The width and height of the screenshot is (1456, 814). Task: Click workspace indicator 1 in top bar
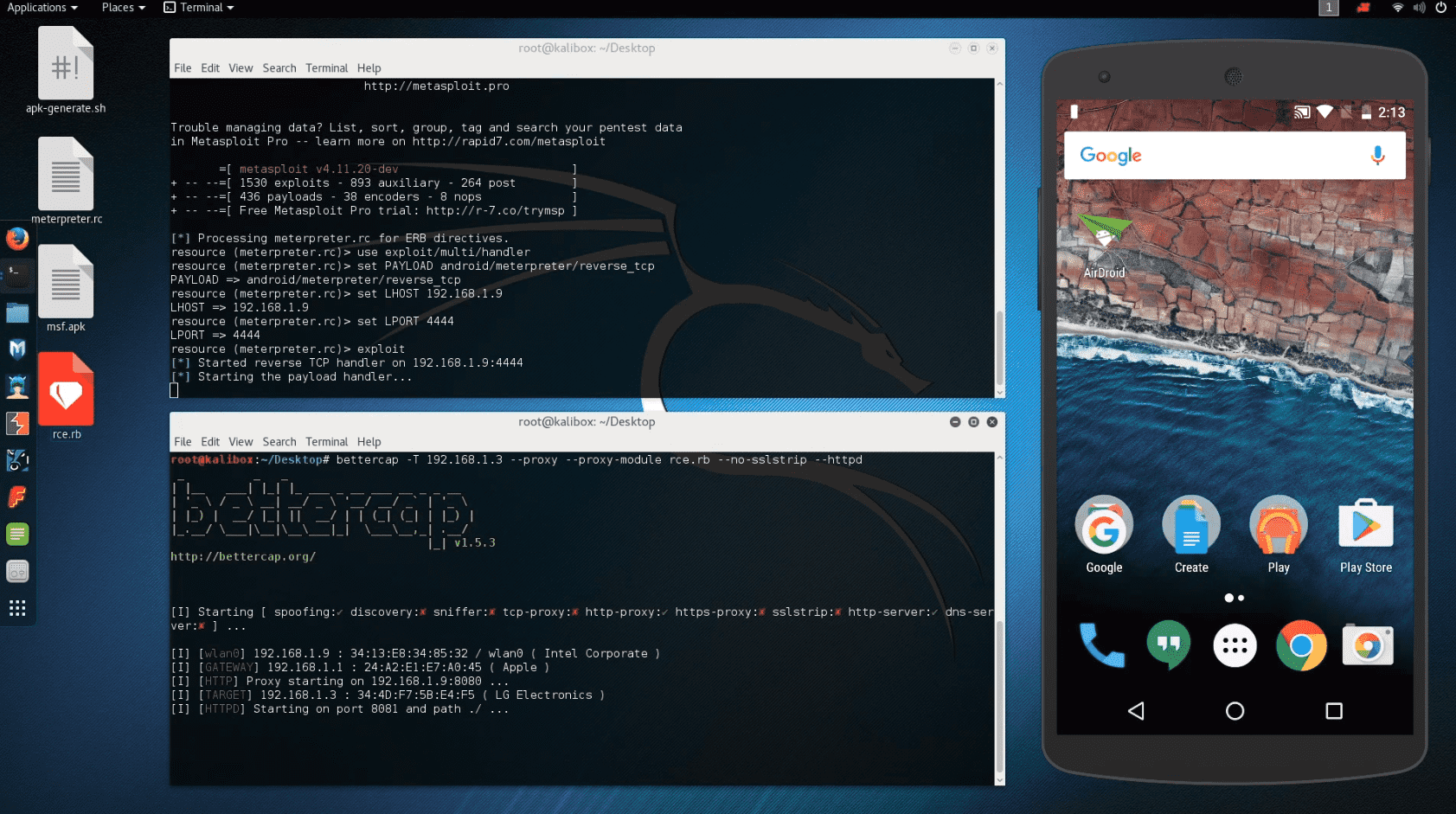coord(1329,8)
